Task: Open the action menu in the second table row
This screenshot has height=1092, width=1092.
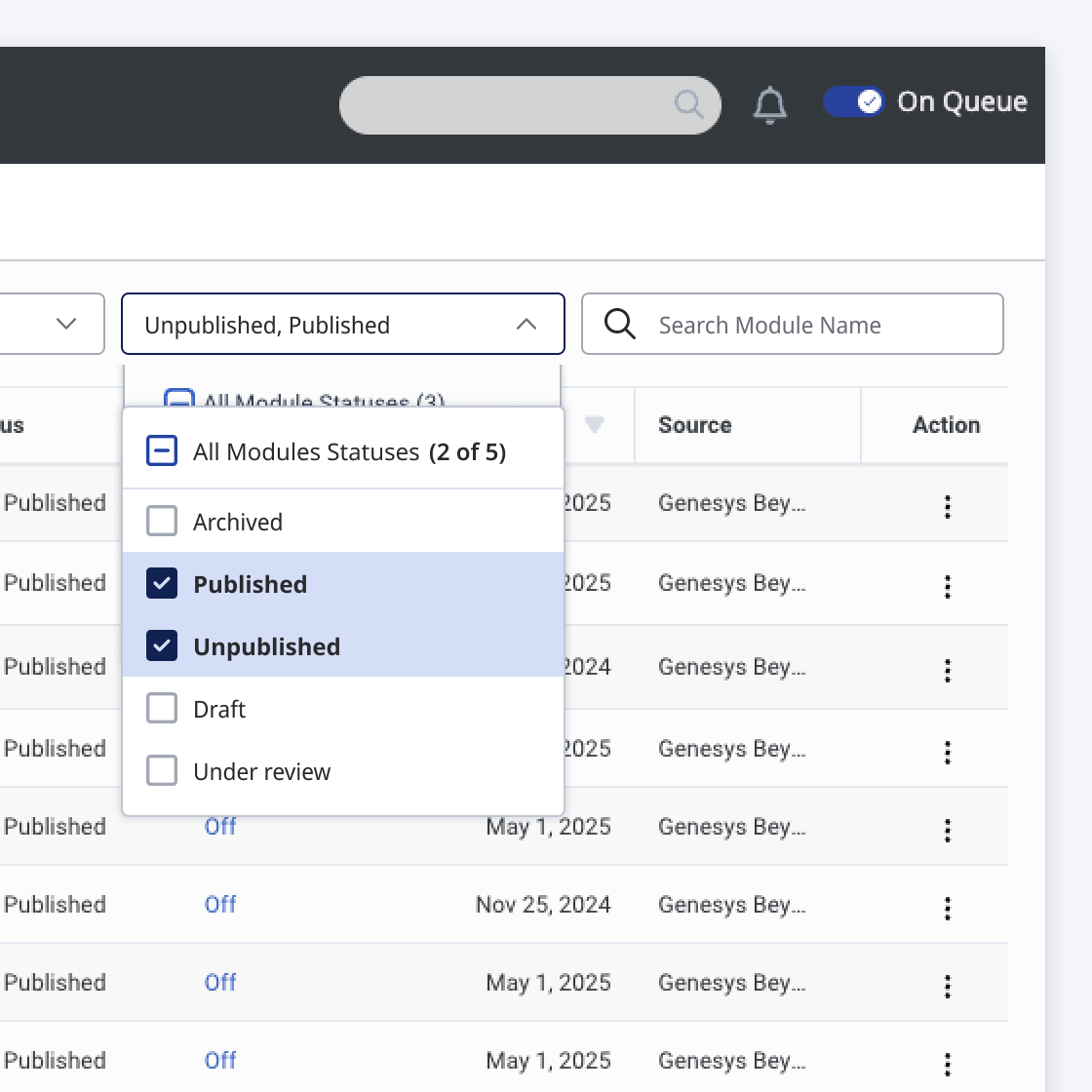Action: 947,586
